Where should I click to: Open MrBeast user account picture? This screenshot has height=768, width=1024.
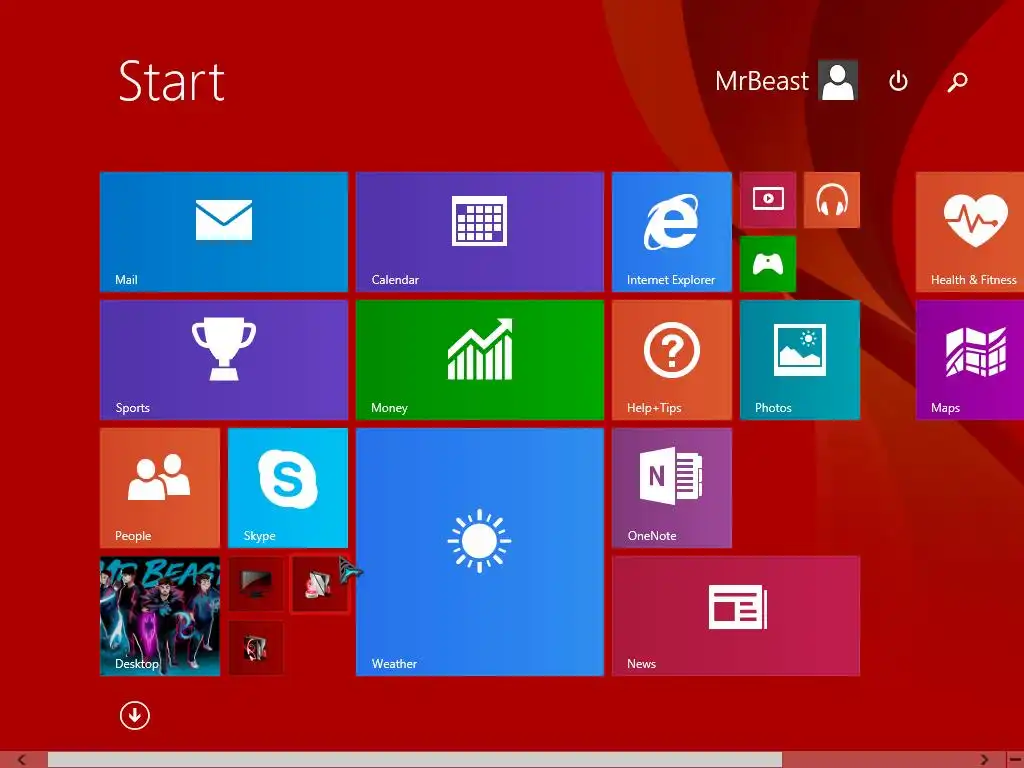[x=839, y=80]
